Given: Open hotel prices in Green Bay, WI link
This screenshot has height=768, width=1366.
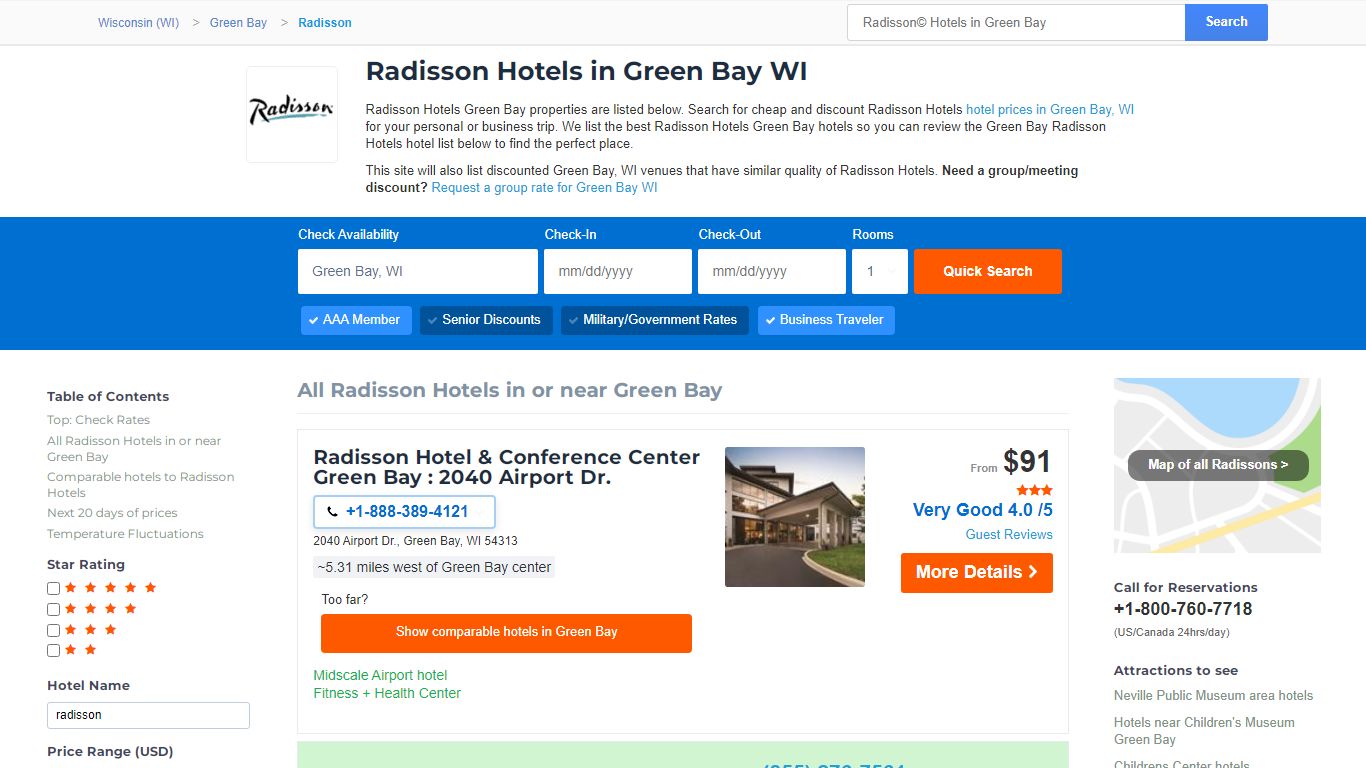Looking at the screenshot, I should (x=1050, y=110).
